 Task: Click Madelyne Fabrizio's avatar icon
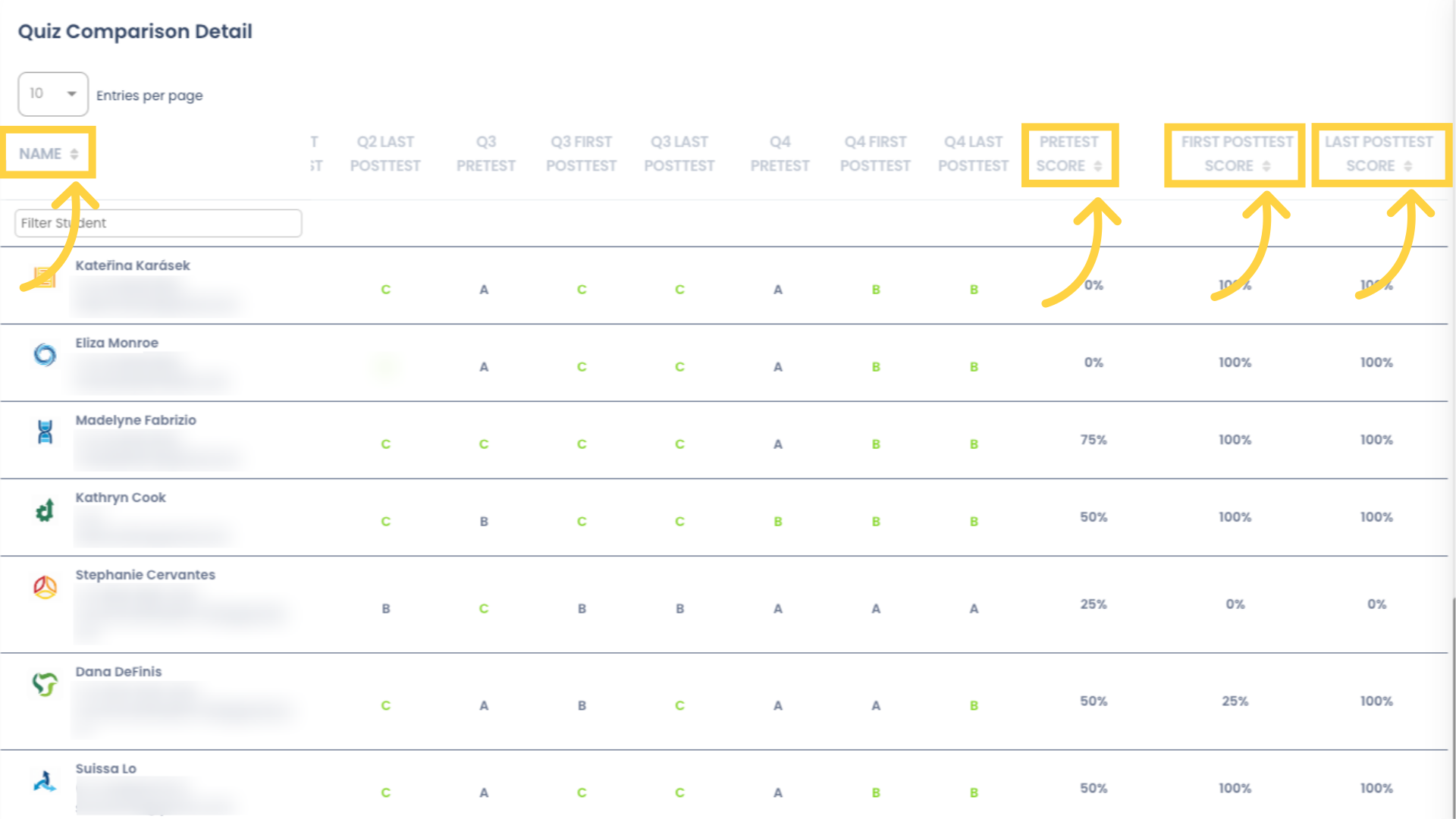pyautogui.click(x=45, y=431)
